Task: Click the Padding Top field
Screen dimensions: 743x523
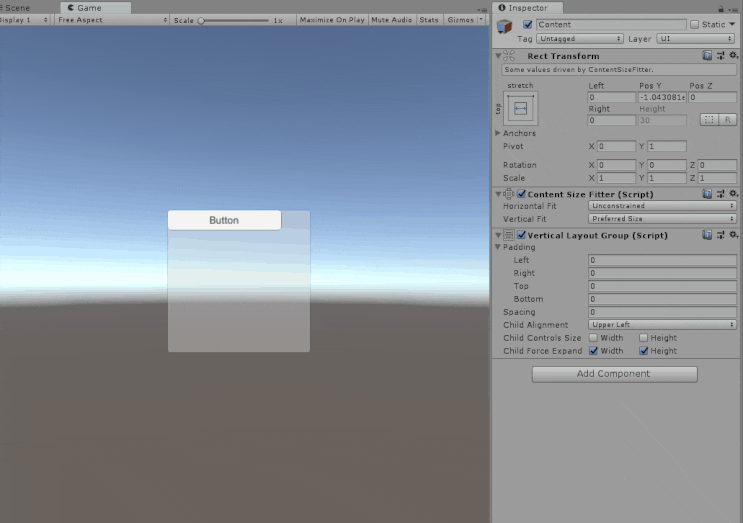Action: [x=662, y=286]
